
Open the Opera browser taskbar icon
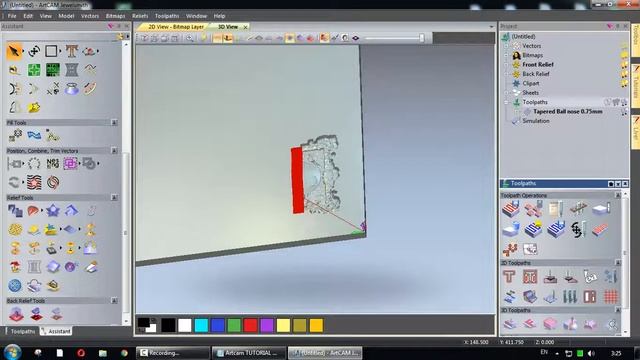[x=81, y=353]
